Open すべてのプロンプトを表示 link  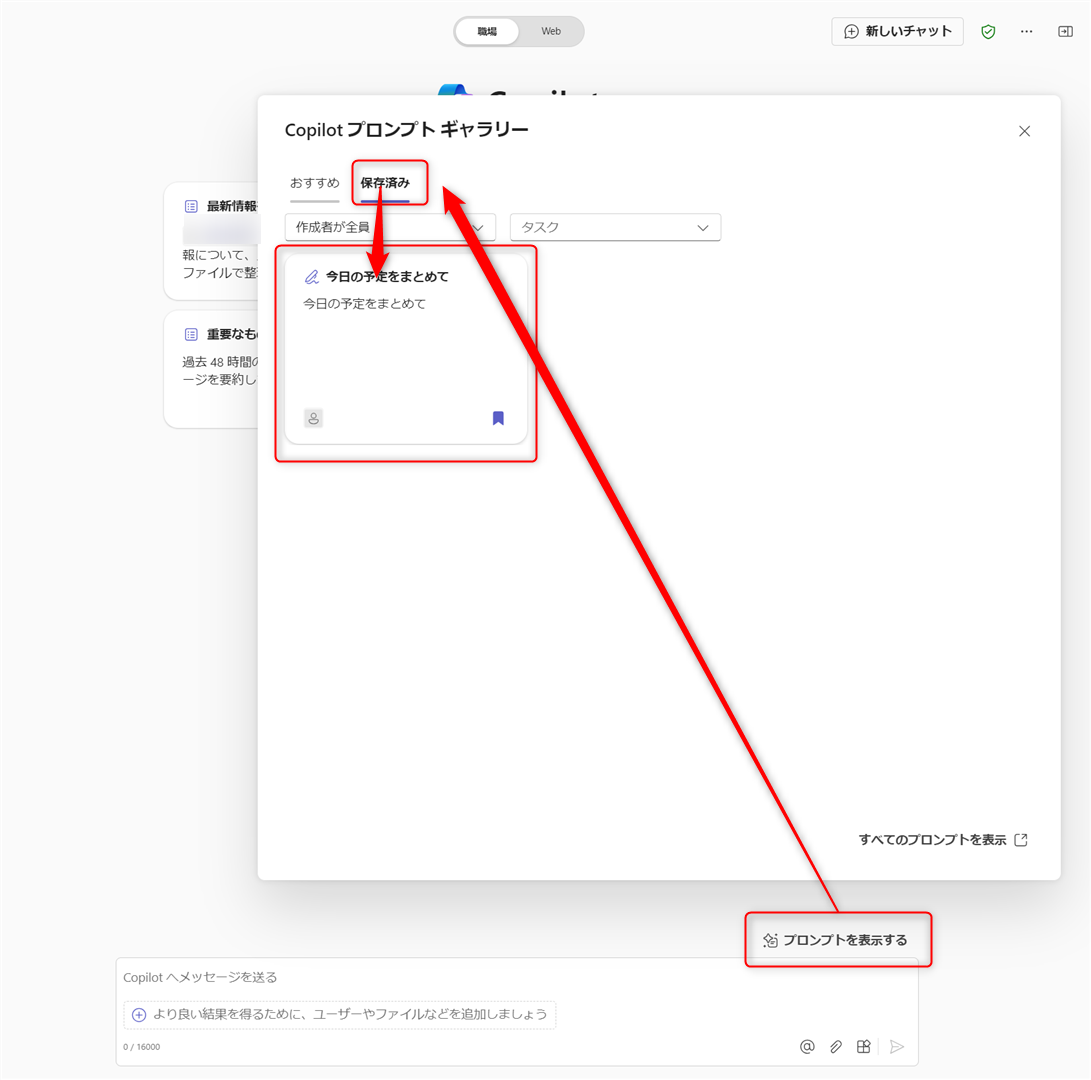coord(932,840)
